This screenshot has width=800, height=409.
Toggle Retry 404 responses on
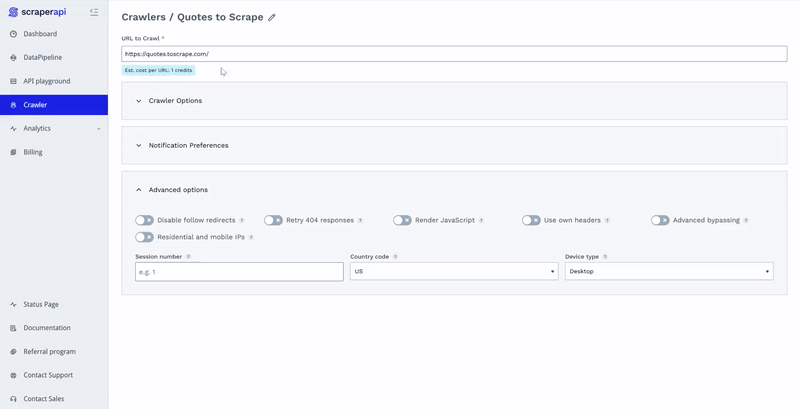273,220
